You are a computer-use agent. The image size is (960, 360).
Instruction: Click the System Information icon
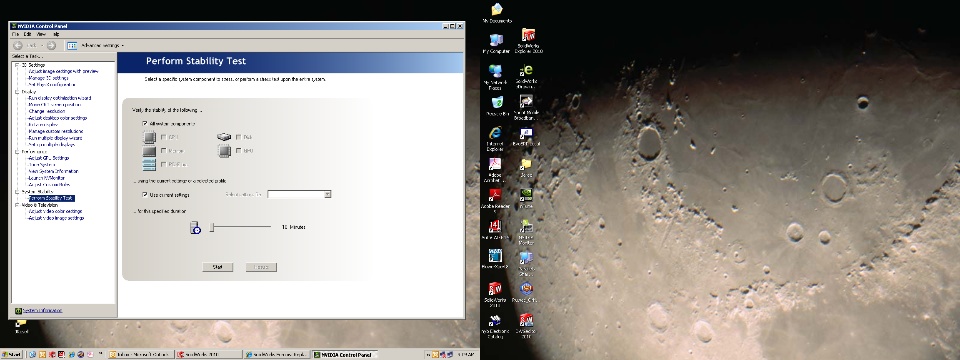(18, 311)
